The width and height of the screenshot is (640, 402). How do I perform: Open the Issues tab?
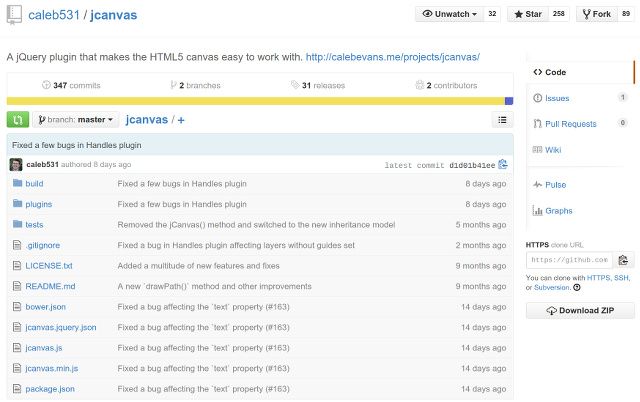(x=557, y=98)
